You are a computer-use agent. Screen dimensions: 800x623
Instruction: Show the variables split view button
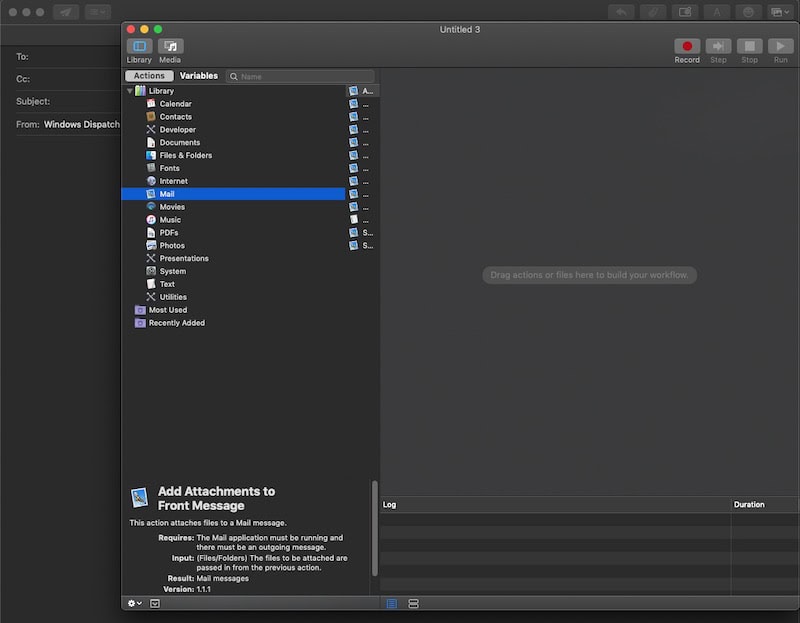click(x=413, y=604)
